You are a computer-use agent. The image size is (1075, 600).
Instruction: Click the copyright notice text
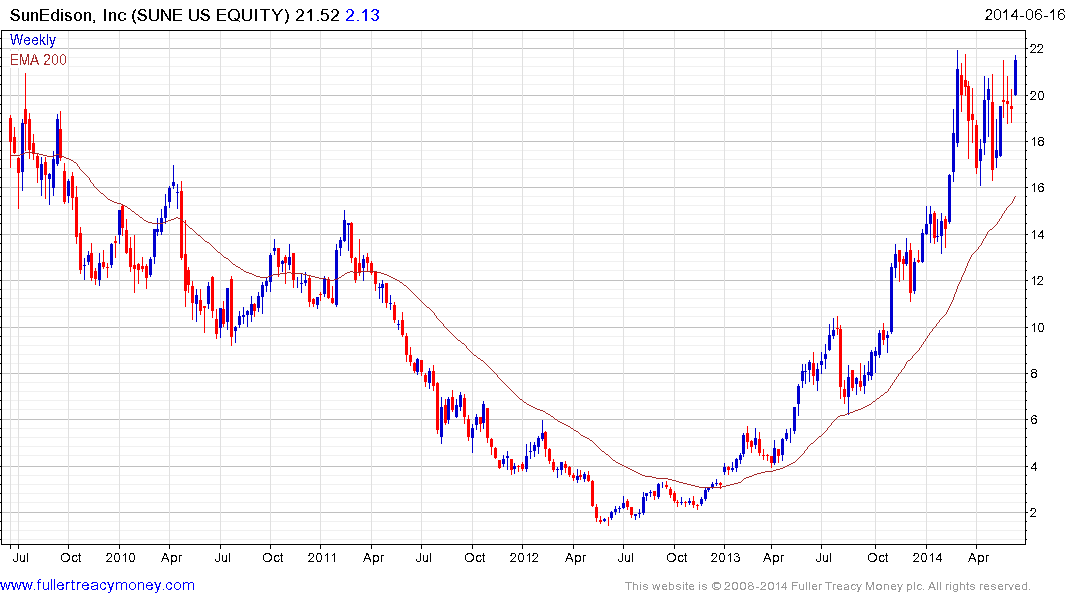click(x=828, y=586)
